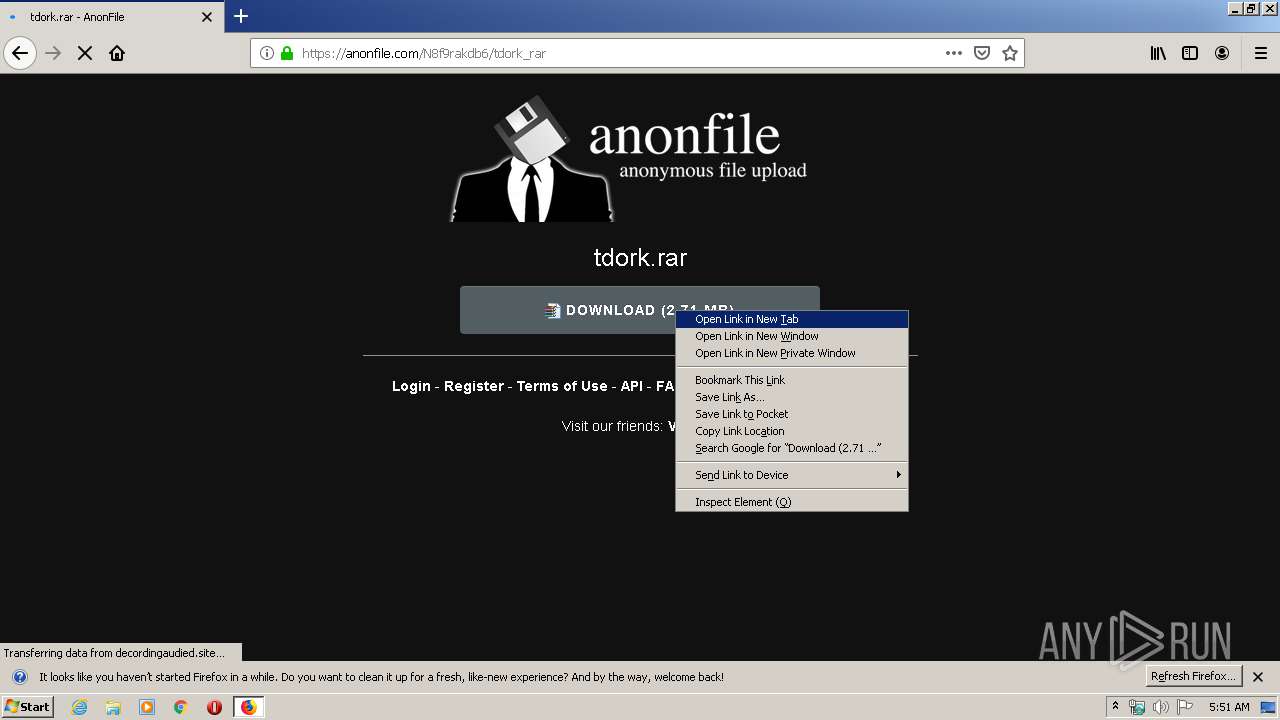This screenshot has height=720, width=1280.
Task: Open the Firefox home page
Action: 117,53
